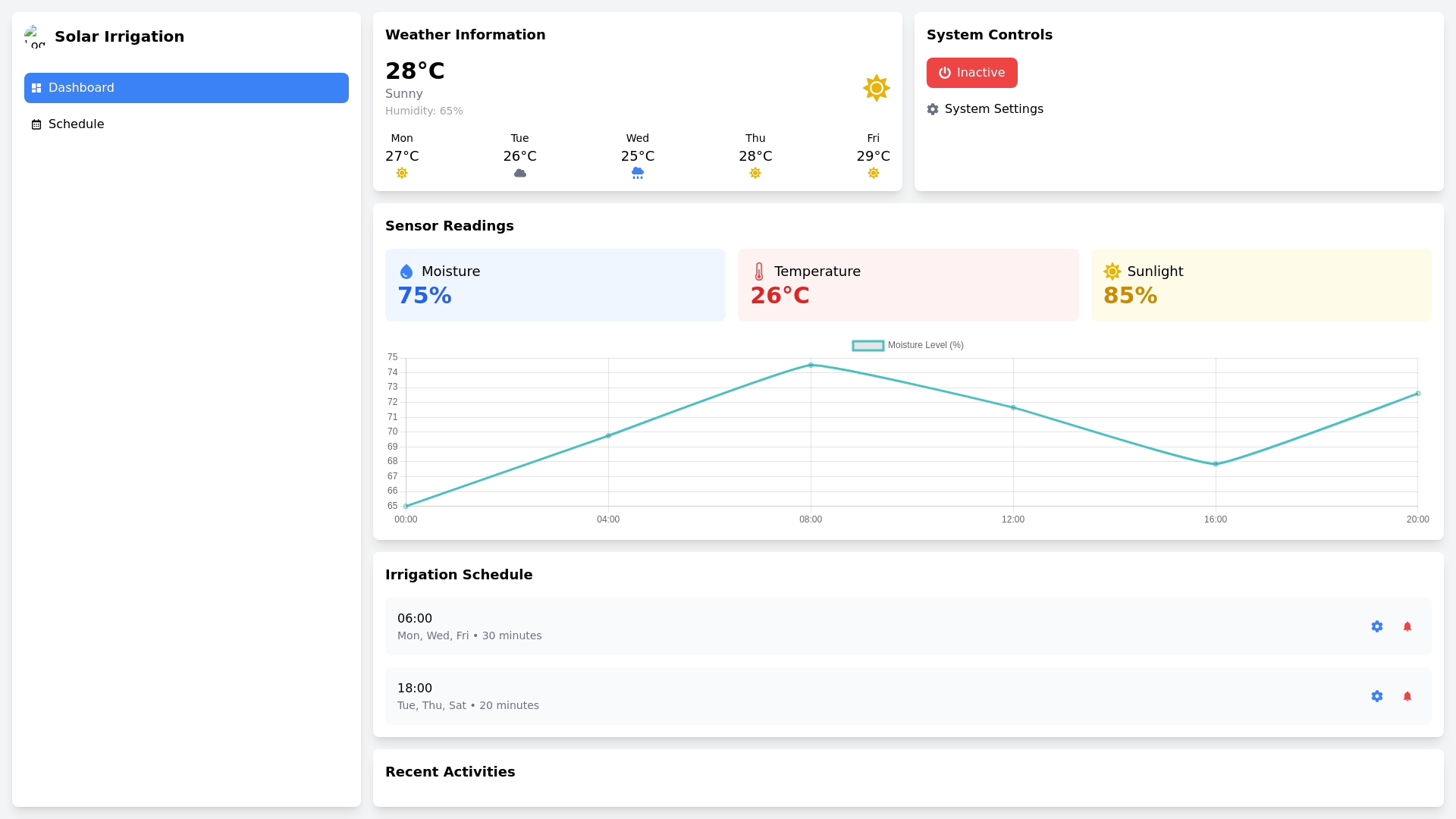Screen dimensions: 1456x819
Task: Click the 08:00 peak point on chart
Action: (x=811, y=366)
